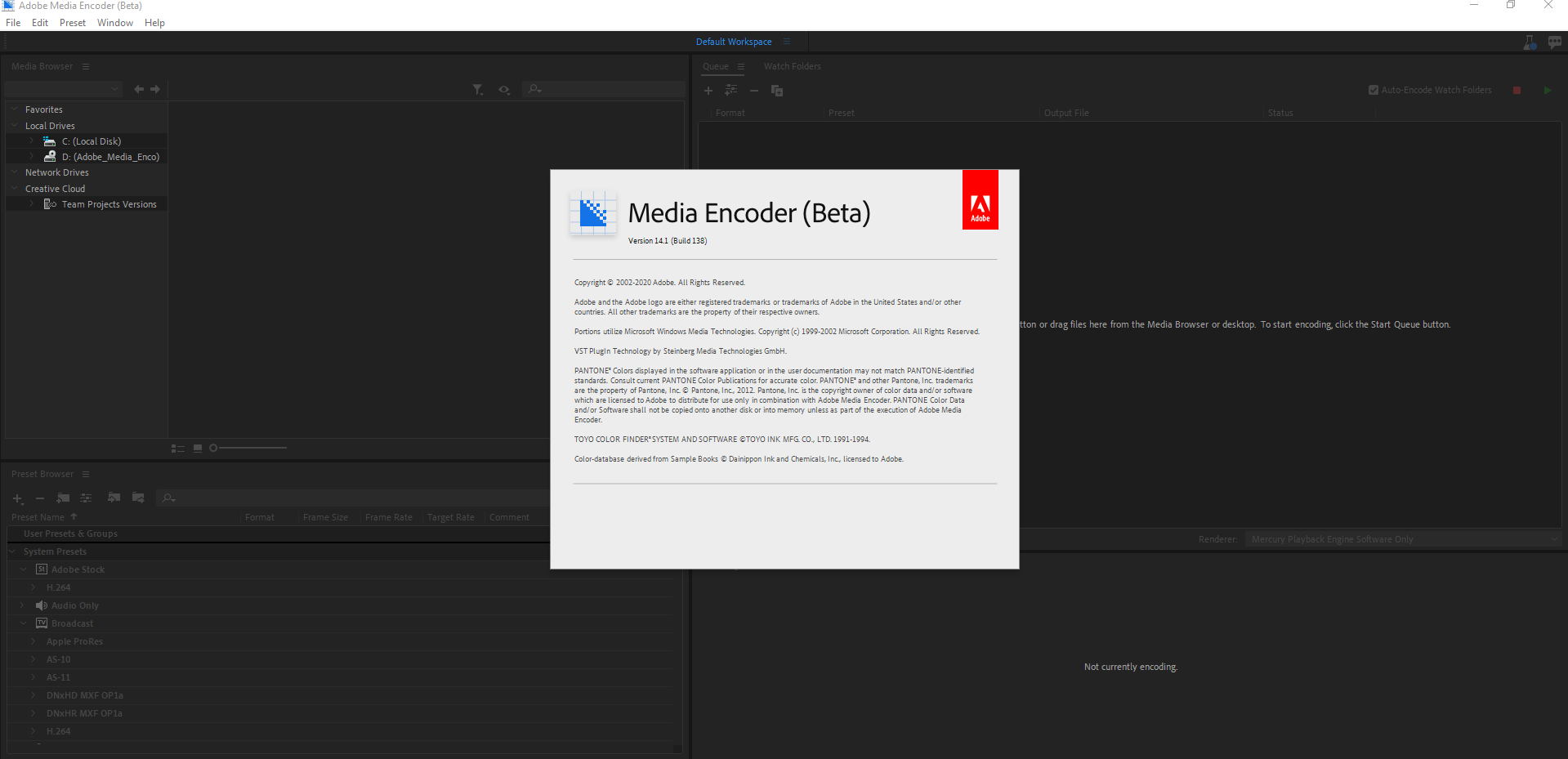Switch Media Browser to thumbnail view
This screenshot has width=1568, height=759.
click(x=198, y=449)
